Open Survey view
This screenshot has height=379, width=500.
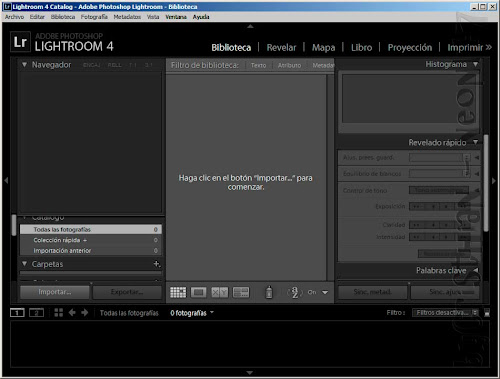pos(241,293)
